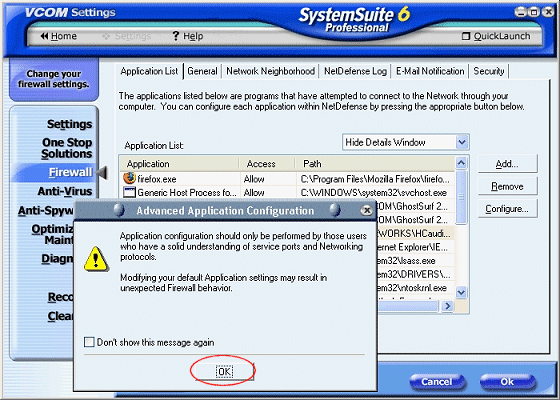This screenshot has width=560, height=400.
Task: Open the NetDefense Log tab
Action: 355,71
